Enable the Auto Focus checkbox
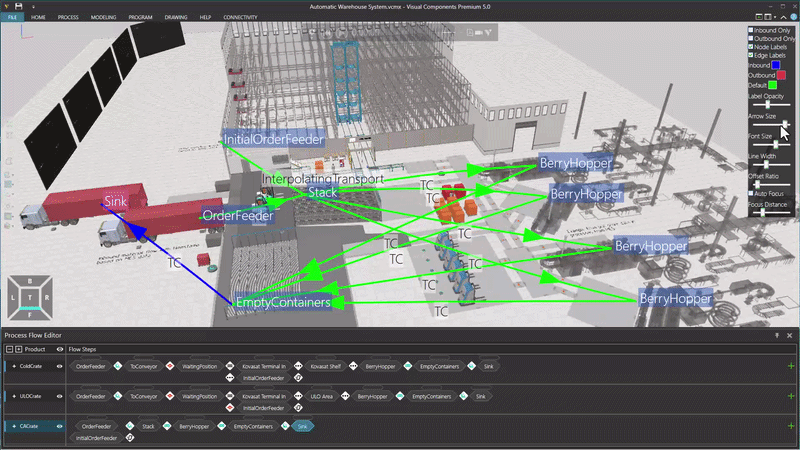The height and width of the screenshot is (450, 800). 751,193
